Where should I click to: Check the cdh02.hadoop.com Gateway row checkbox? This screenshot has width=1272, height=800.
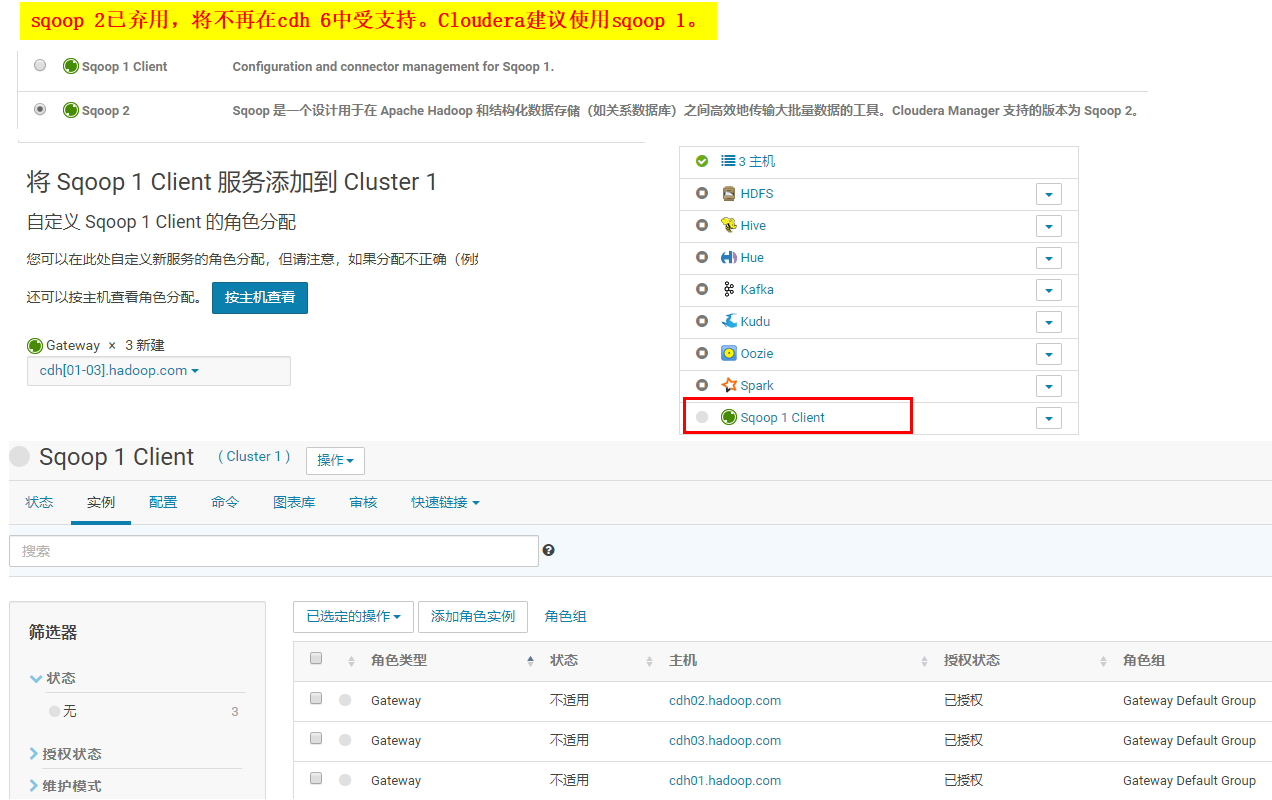point(316,698)
